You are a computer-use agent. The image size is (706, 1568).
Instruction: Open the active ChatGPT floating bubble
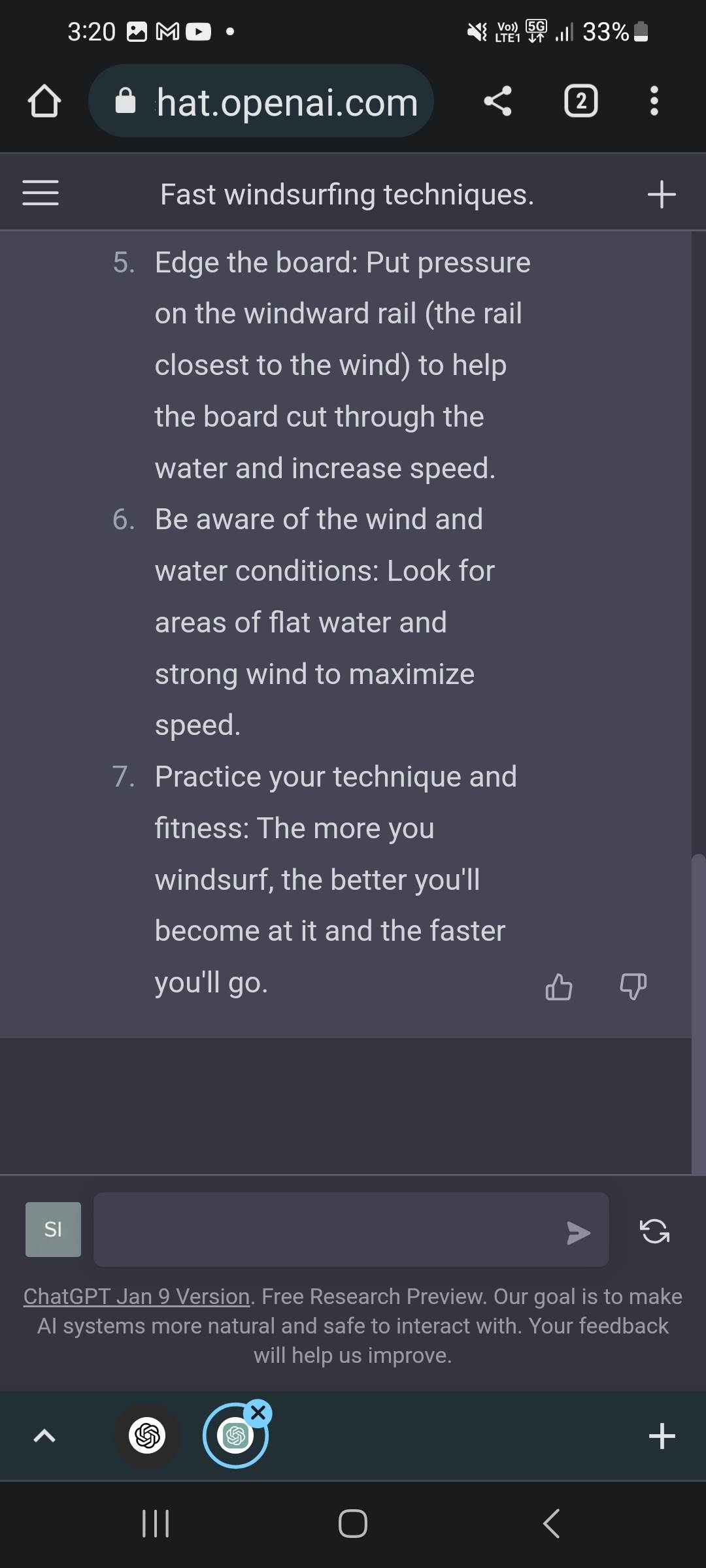tap(237, 1436)
